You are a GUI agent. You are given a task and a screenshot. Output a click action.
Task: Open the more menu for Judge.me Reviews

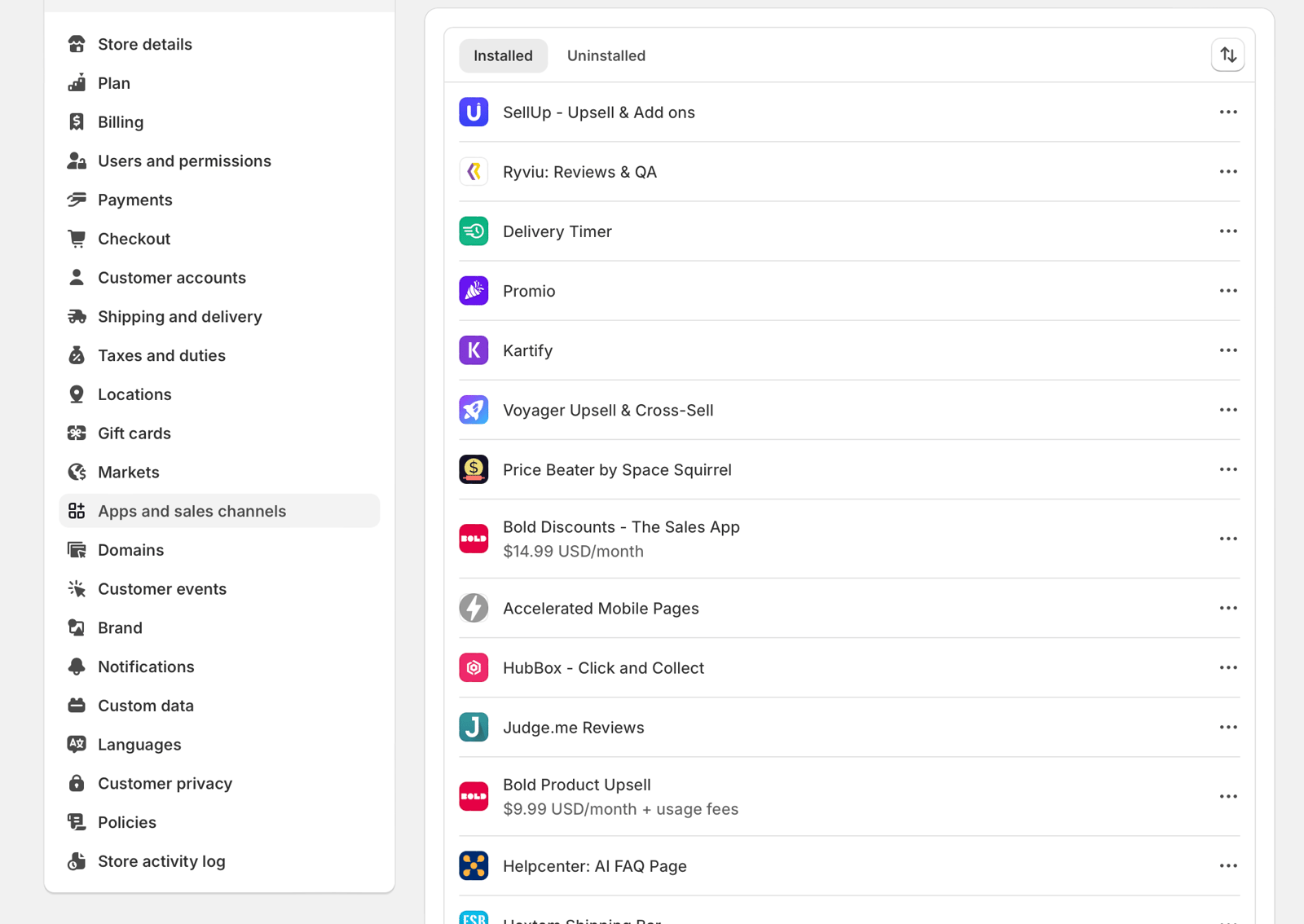(x=1228, y=727)
